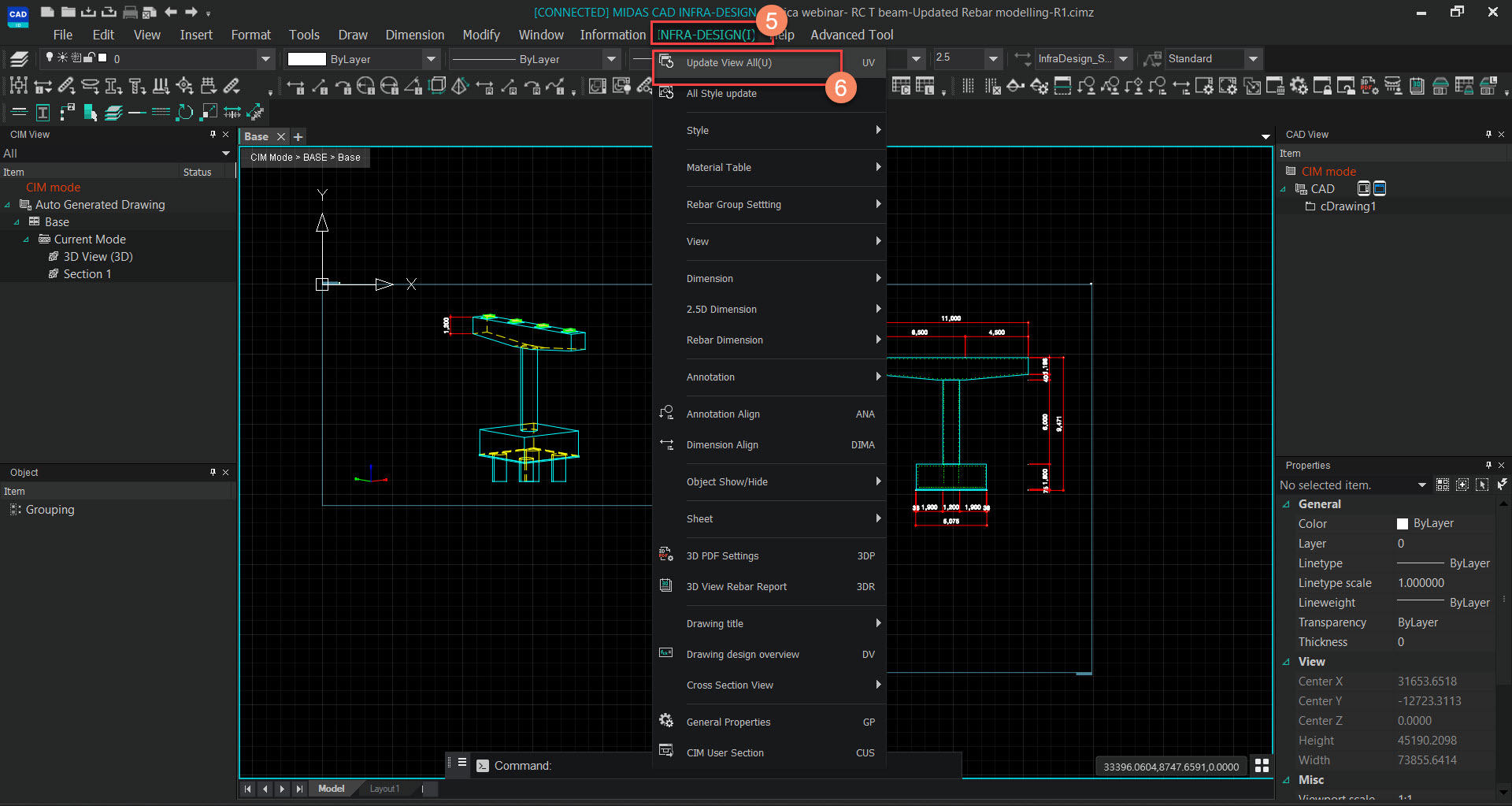Screen dimensions: 1512x806
Task: Toggle the layer on/off lightbulb icon
Action: [50, 58]
